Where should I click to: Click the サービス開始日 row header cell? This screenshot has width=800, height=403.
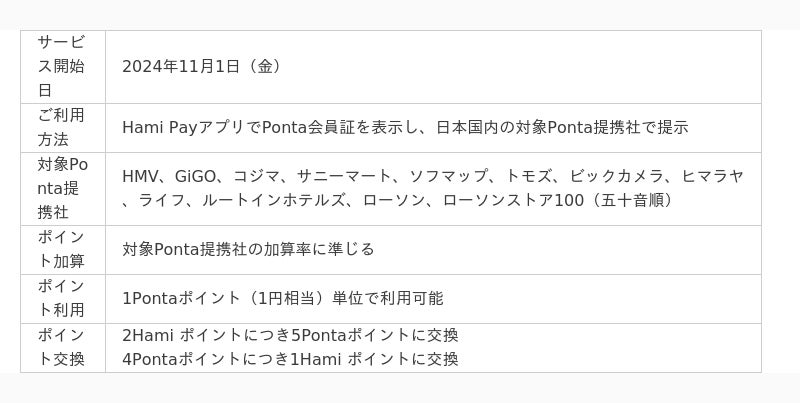tap(62, 66)
